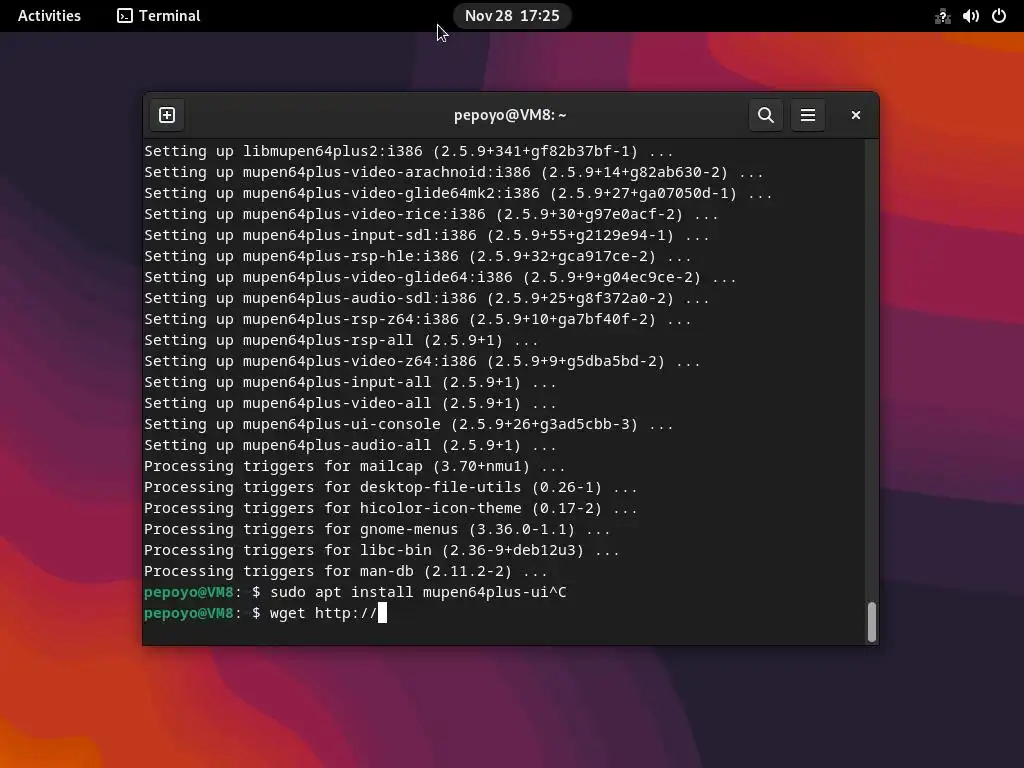Viewport: 1024px width, 768px height.
Task: Click 'Setting up mupen64plus-rsp-all' line
Action: pyautogui.click(x=341, y=341)
